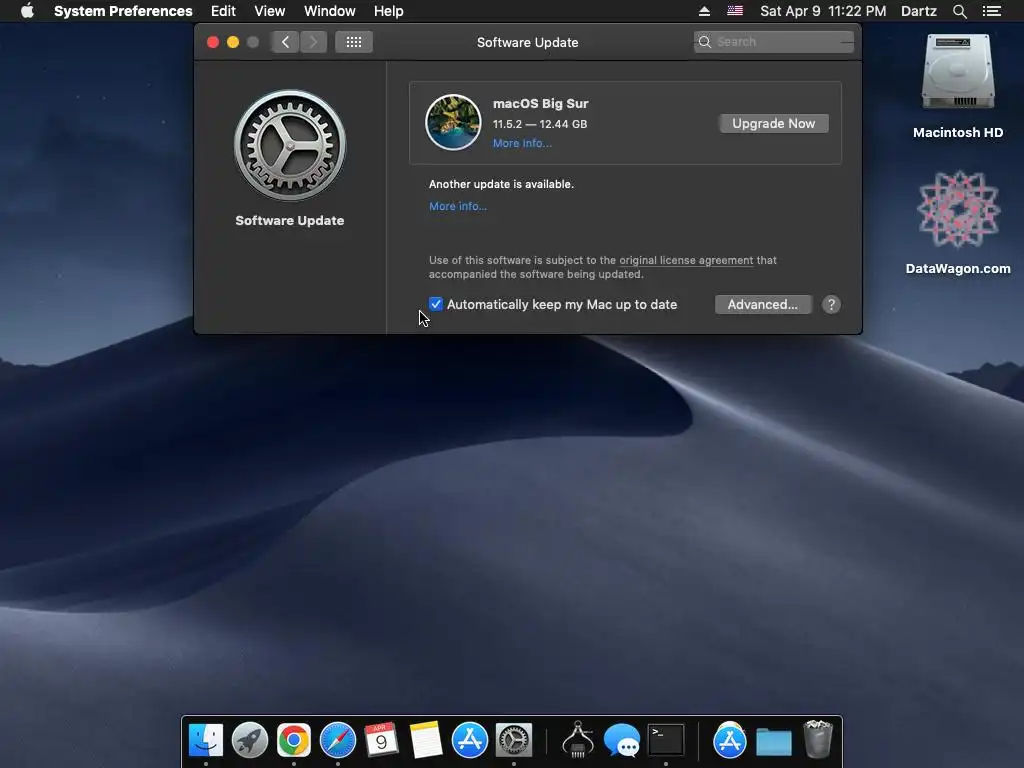Open the blue folder stack in dock
This screenshot has width=1024, height=768.
coord(774,741)
